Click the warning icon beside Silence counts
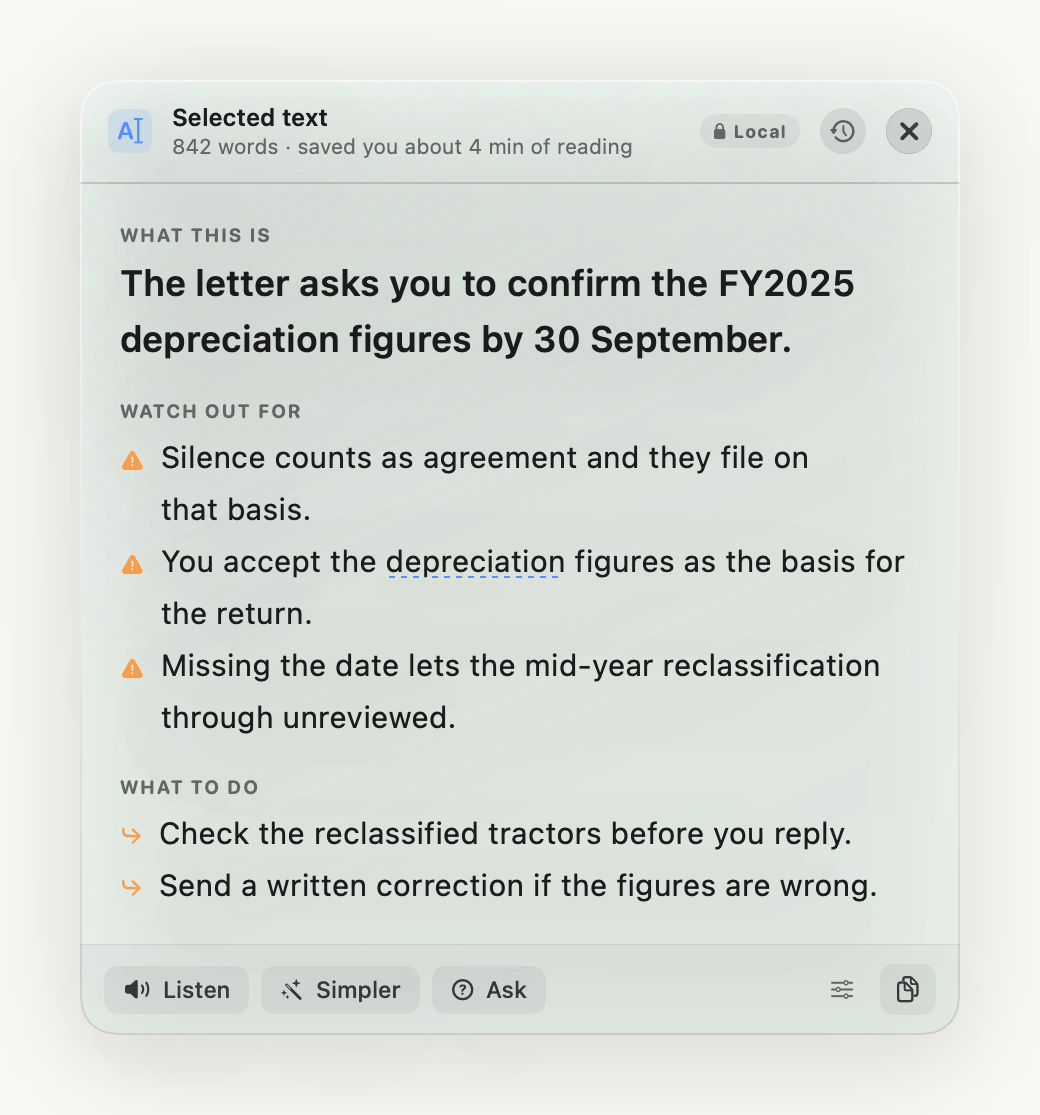Viewport: 1040px width, 1115px height. 132,461
